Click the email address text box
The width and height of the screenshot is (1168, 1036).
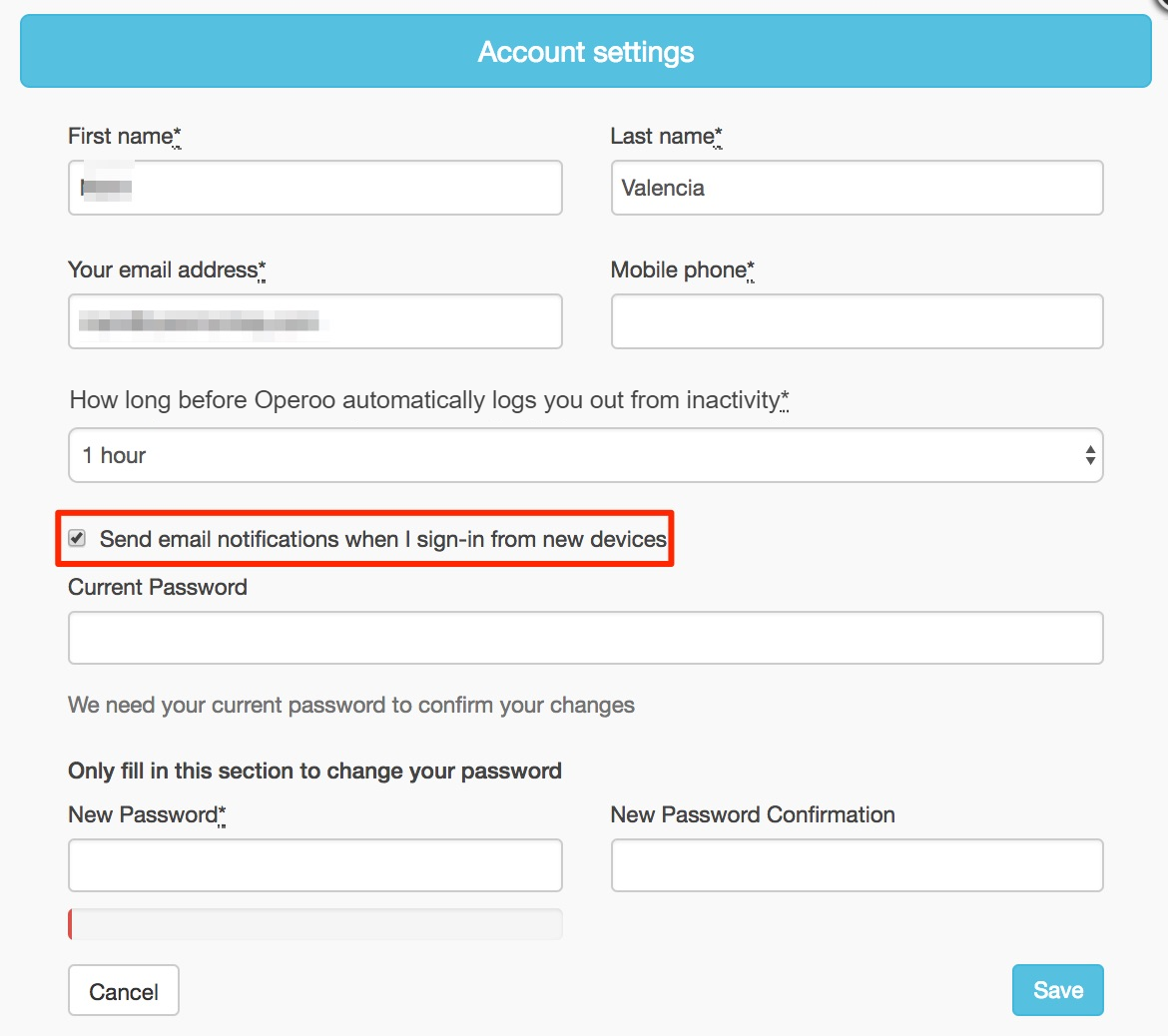[x=314, y=321]
